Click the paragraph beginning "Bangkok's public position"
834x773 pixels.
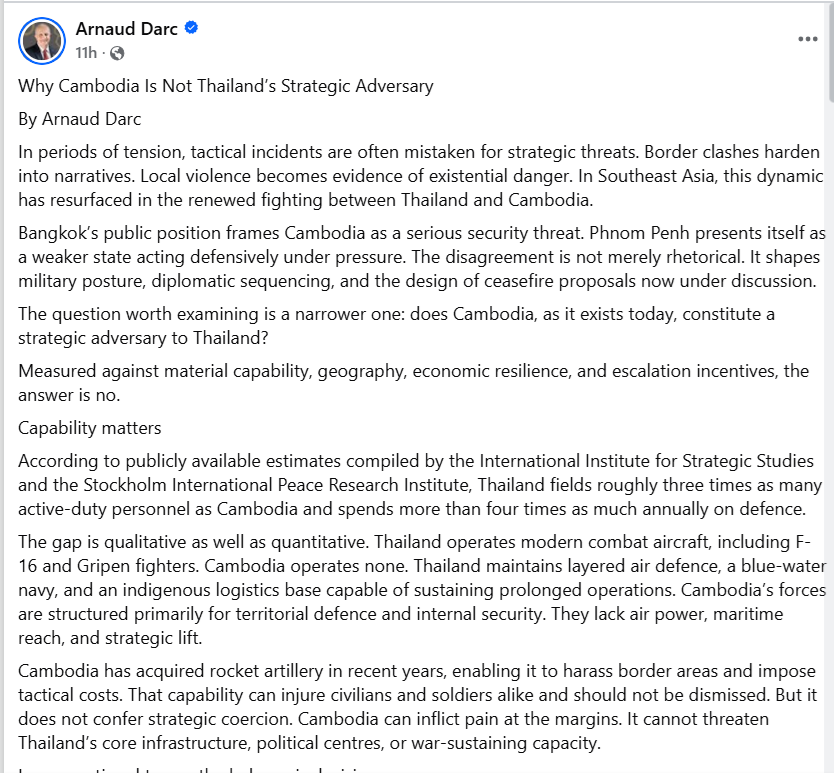[400, 256]
